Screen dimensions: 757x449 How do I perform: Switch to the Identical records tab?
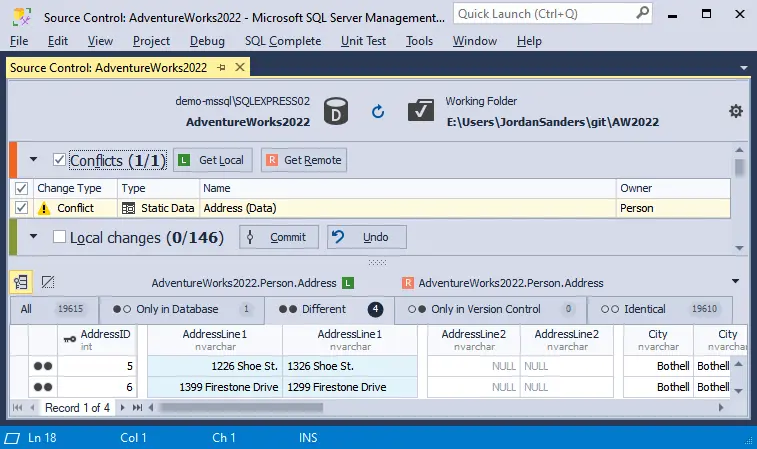(659, 309)
